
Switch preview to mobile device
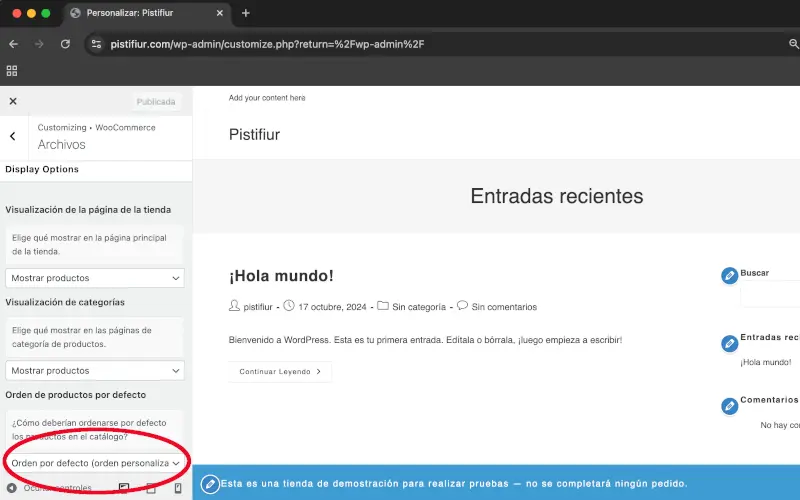[x=178, y=488]
